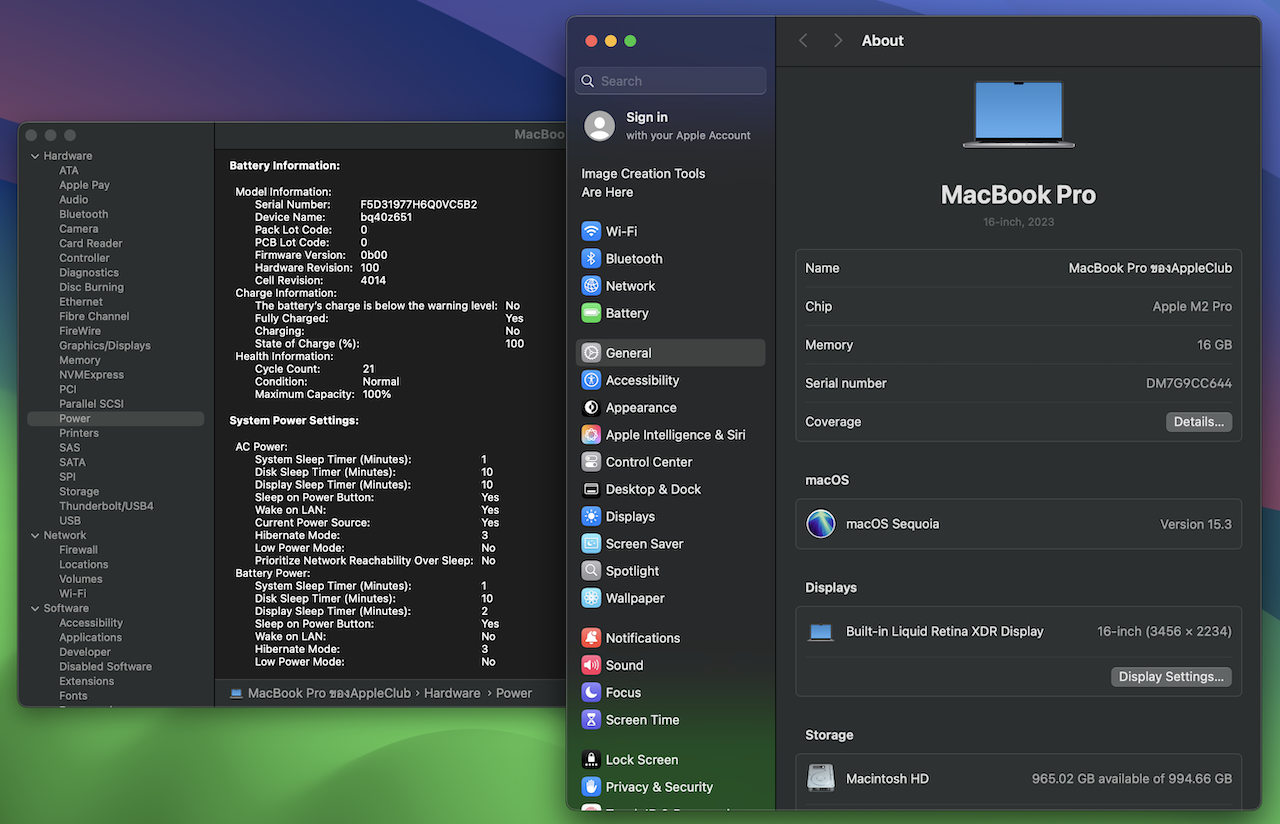Select Applications under Software section
Screen dimensions: 1280x824
click(90, 638)
